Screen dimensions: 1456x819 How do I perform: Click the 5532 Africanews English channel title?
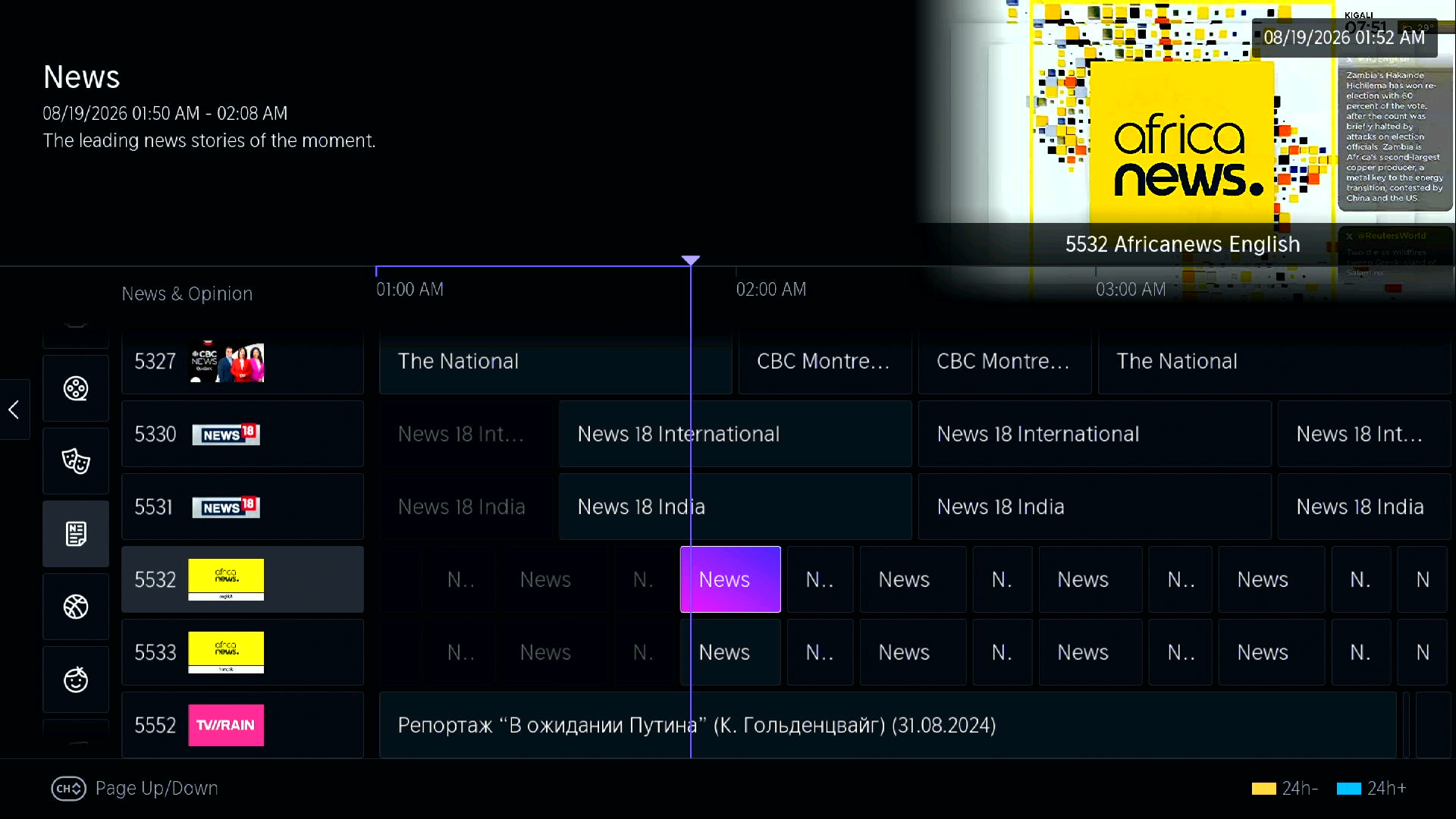[1182, 244]
